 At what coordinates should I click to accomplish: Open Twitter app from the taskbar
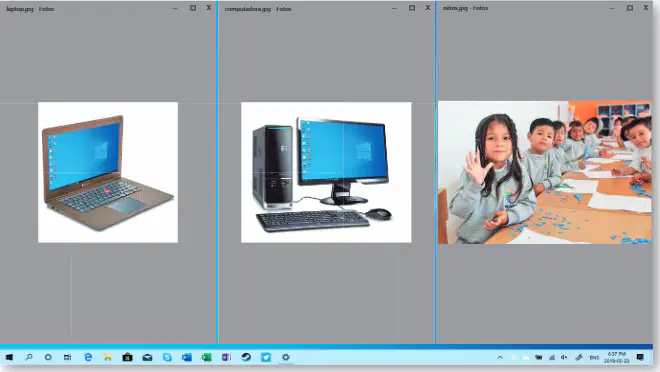(x=266, y=357)
